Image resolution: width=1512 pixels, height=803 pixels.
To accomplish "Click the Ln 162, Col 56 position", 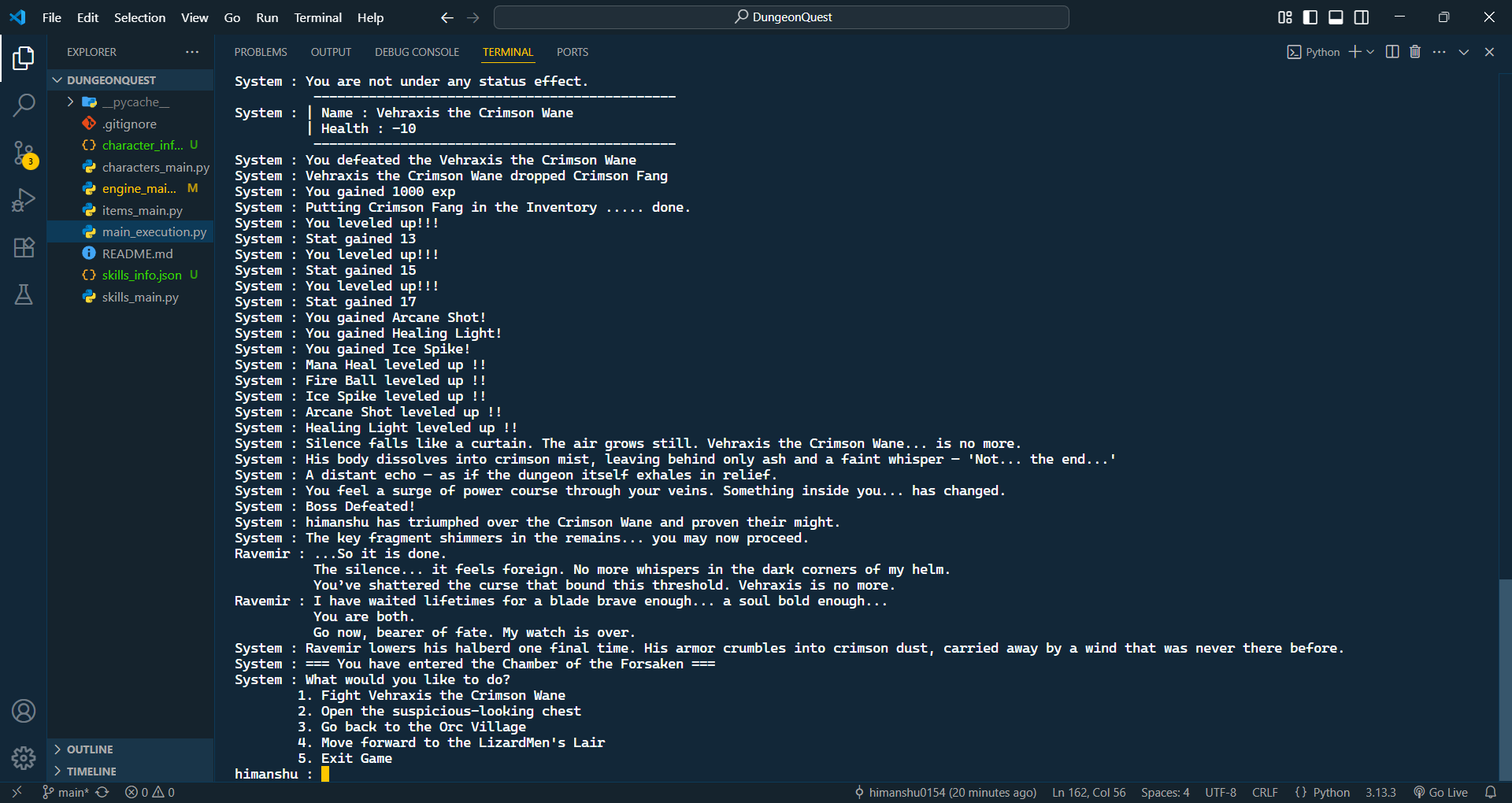I will [1089, 792].
